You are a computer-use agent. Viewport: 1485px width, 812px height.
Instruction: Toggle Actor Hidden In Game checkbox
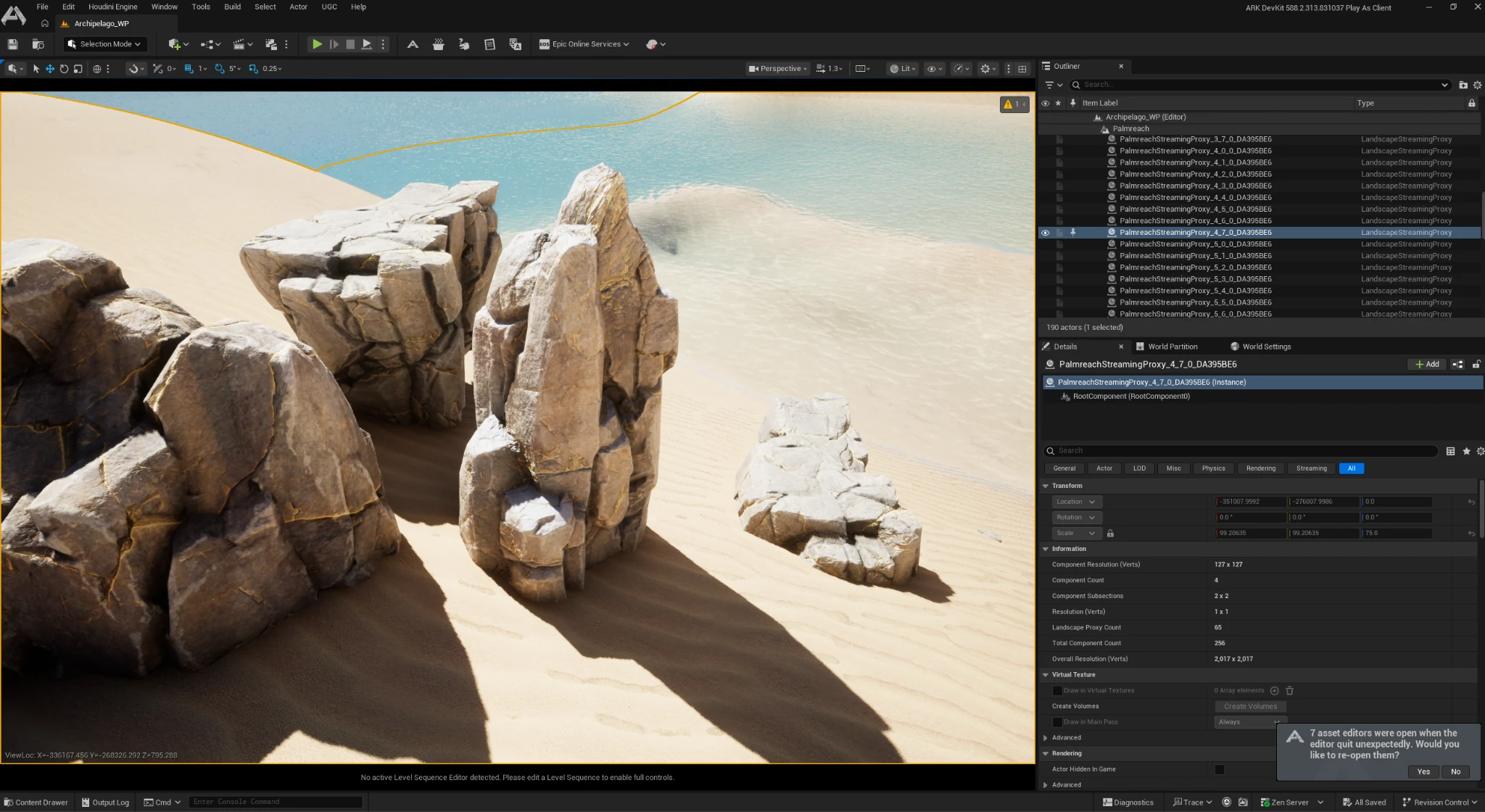coord(1220,769)
